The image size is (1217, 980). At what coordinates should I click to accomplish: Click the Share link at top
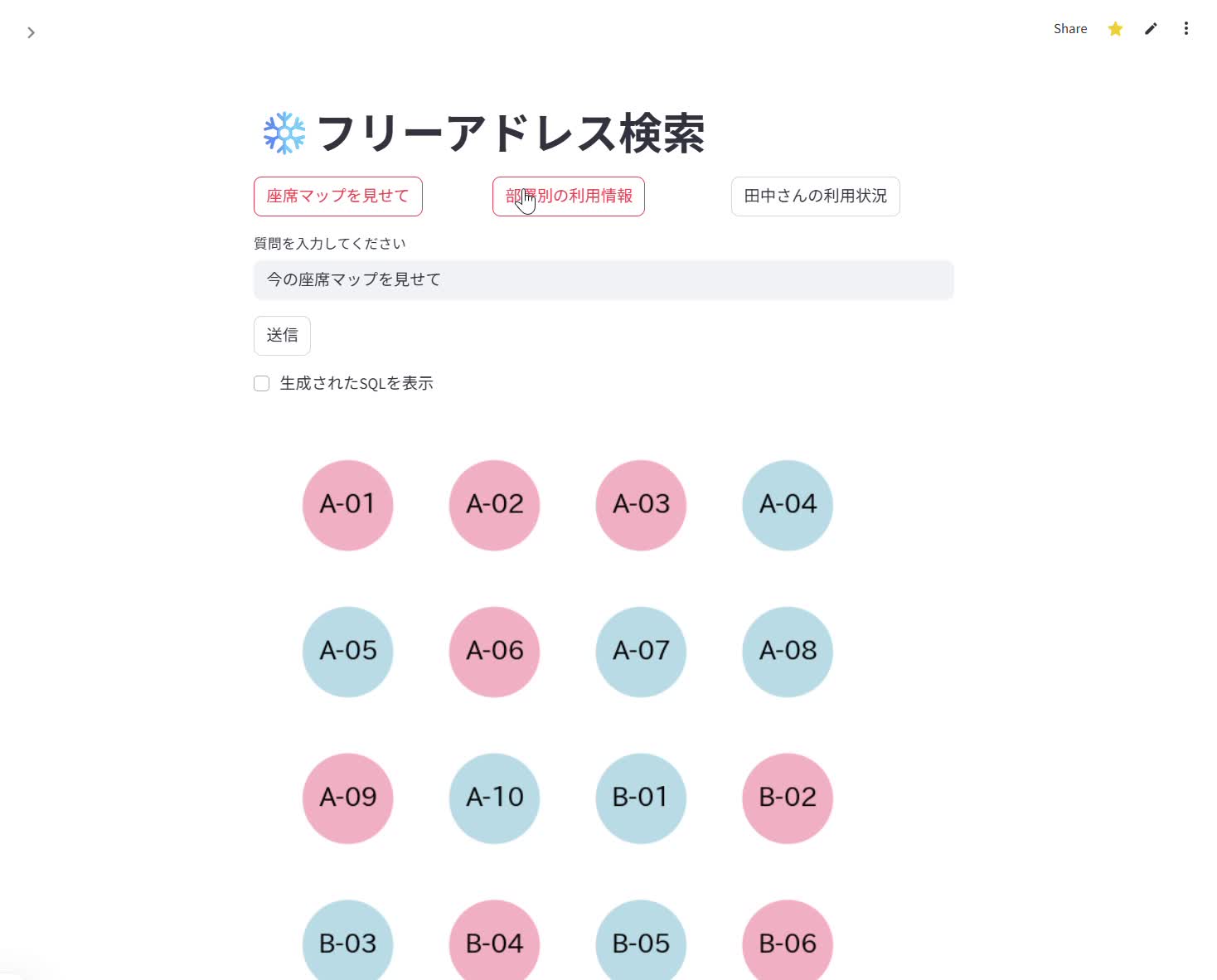[x=1070, y=29]
